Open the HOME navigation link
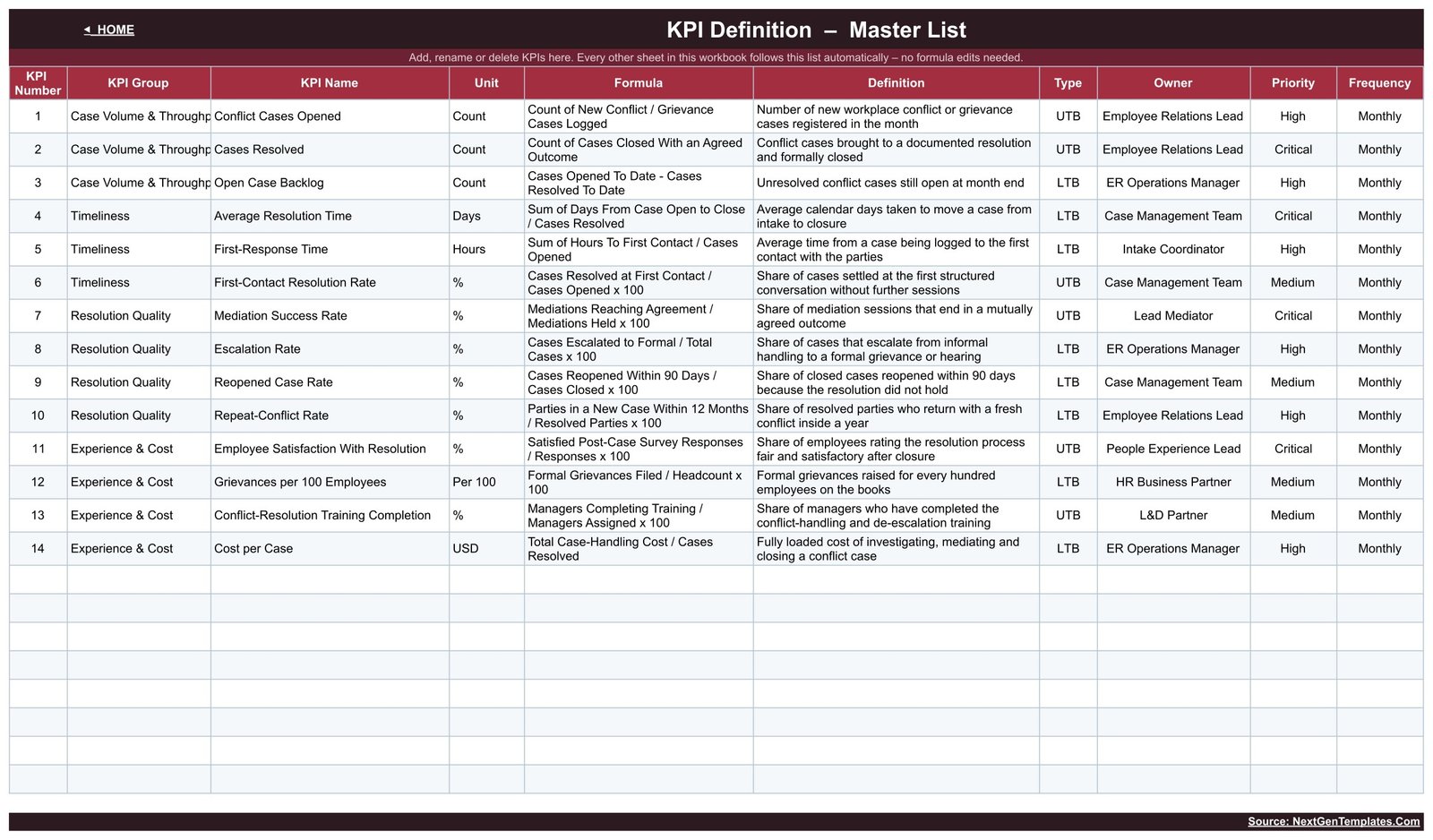 pyautogui.click(x=109, y=30)
